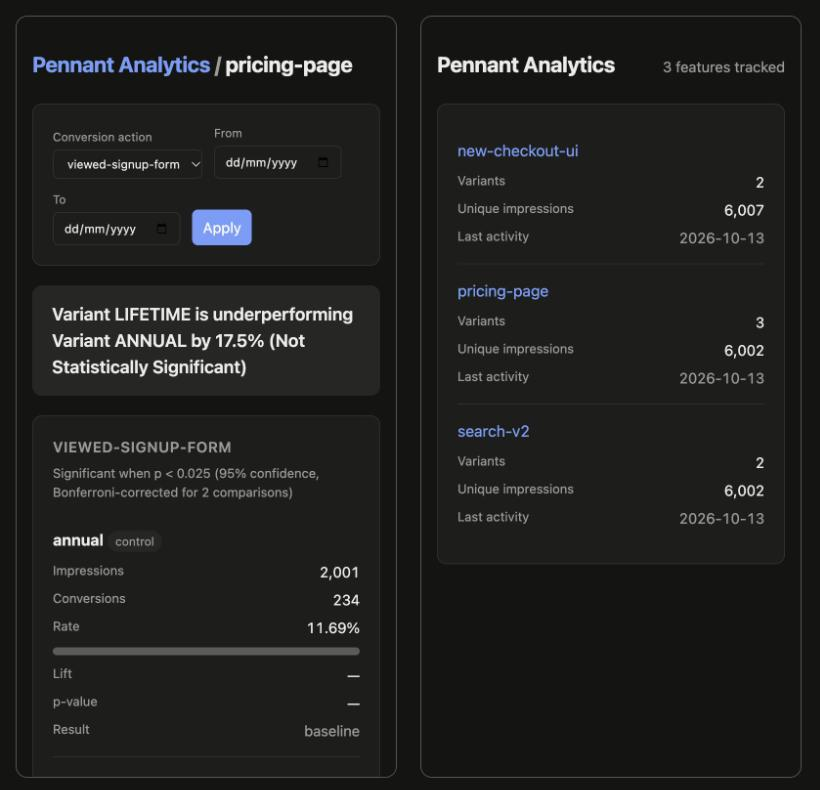Click the Impressions value 2,001
This screenshot has width=820, height=790.
coord(339,573)
